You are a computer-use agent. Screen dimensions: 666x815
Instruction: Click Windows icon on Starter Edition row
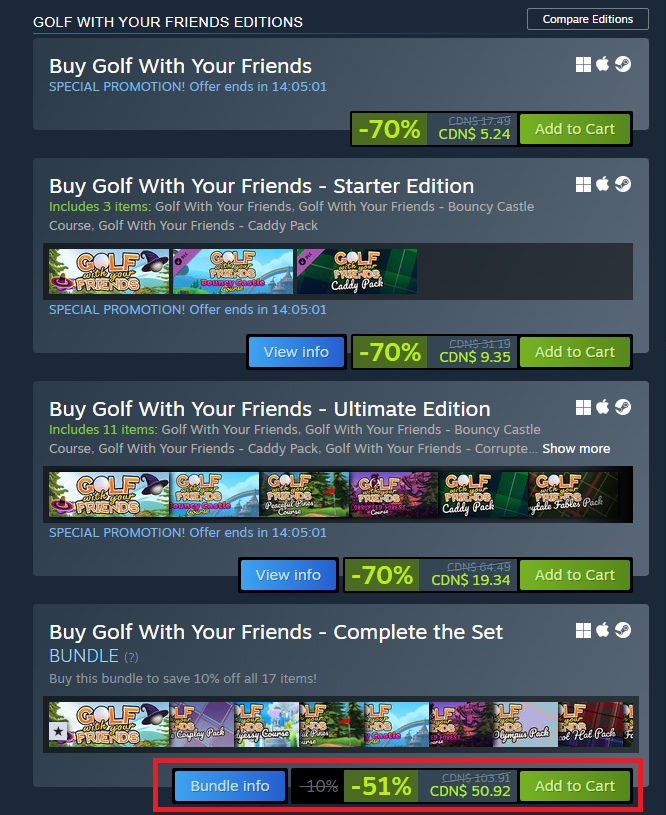coord(583,184)
